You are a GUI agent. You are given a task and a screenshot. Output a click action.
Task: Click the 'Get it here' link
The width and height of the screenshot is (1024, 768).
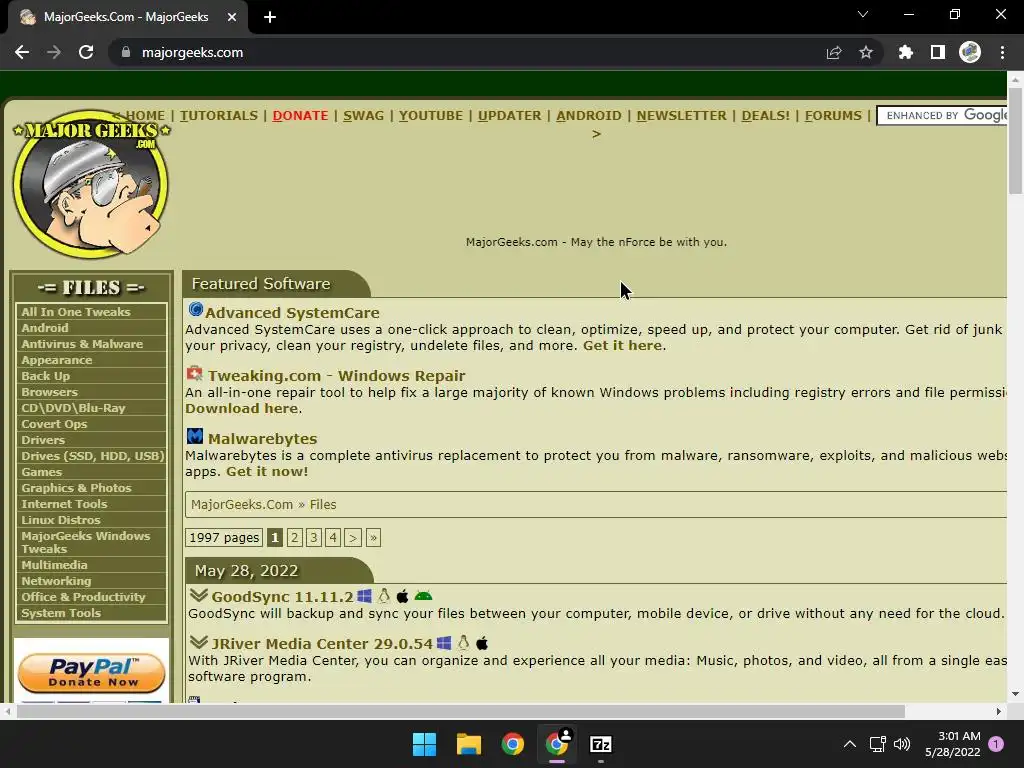(x=622, y=345)
